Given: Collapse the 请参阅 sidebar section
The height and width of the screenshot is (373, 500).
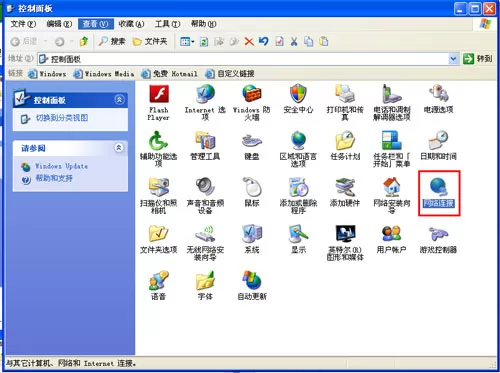Looking at the screenshot, I should [x=119, y=148].
